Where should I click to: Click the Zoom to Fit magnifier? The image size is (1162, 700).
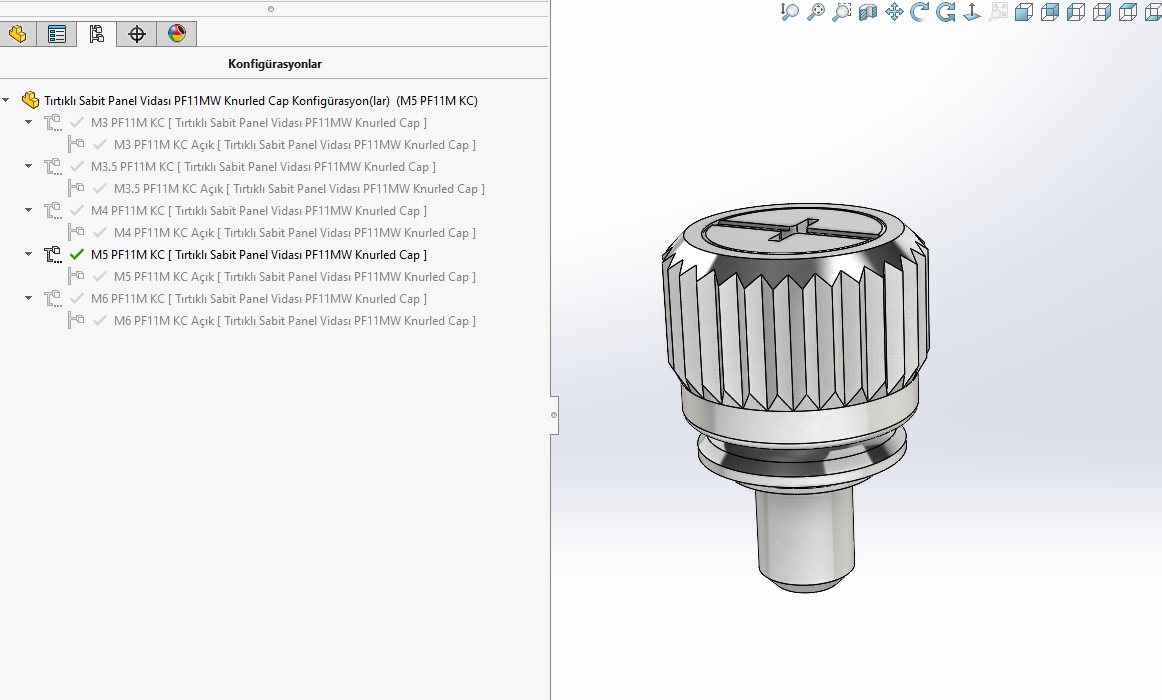pos(816,12)
